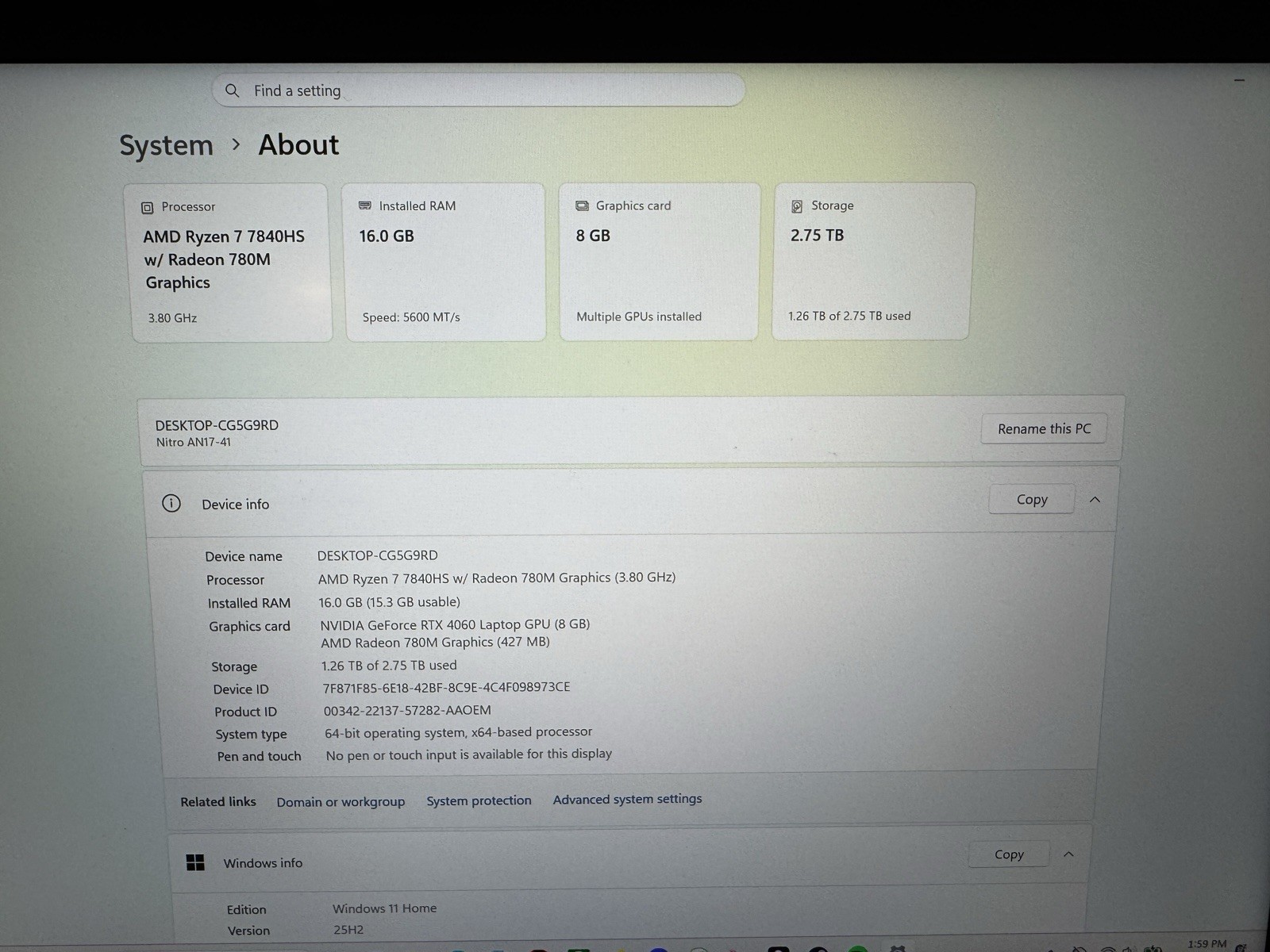This screenshot has width=1270, height=952.
Task: Click the Installed RAM memory icon
Action: 365,205
